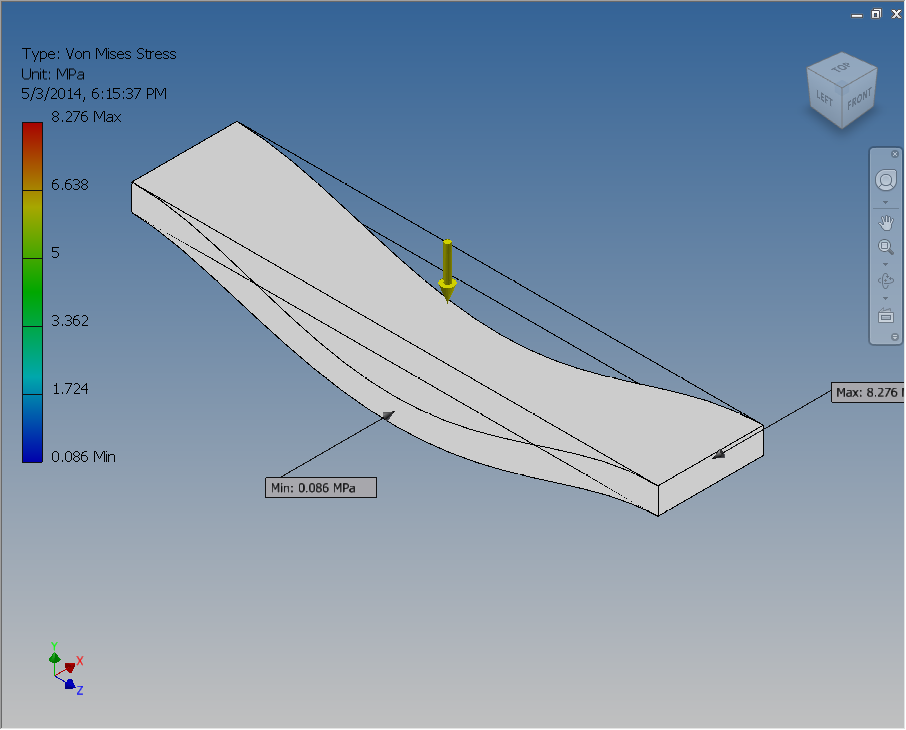Select the View Face camera tool
Image resolution: width=906 pixels, height=730 pixels.
click(x=886, y=316)
